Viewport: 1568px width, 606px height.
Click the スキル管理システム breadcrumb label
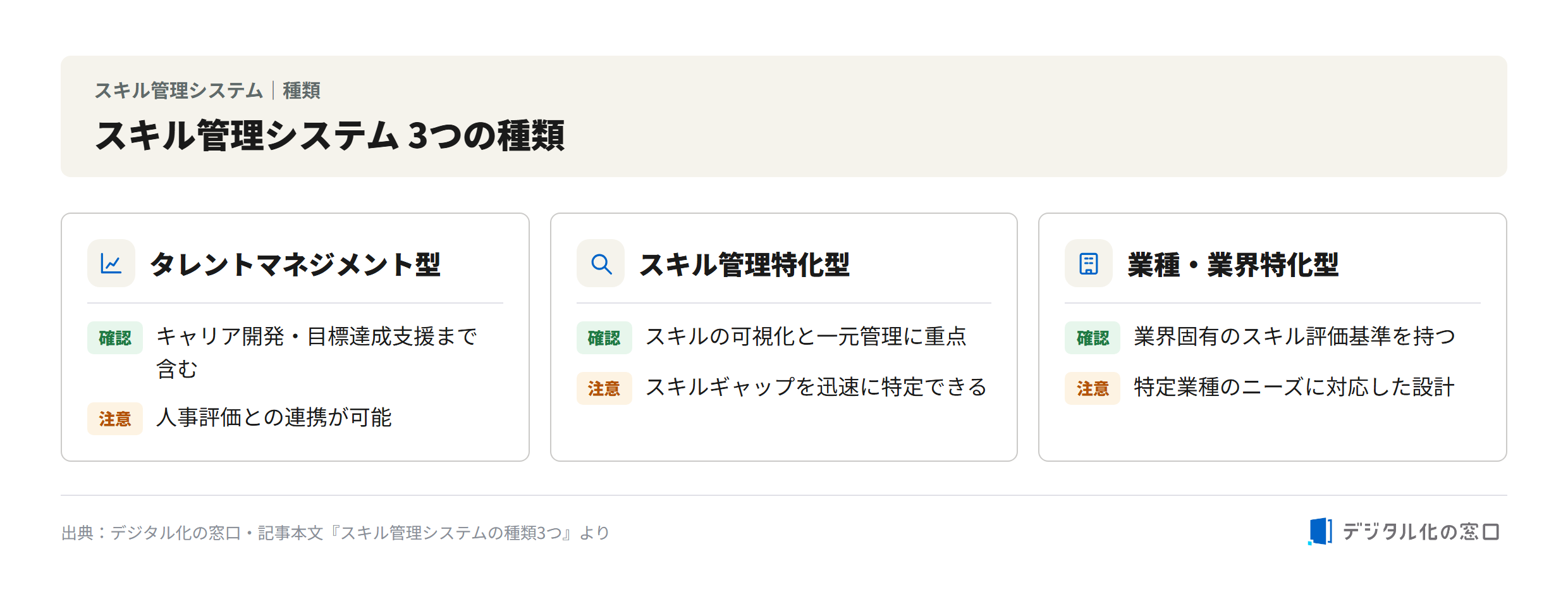click(179, 90)
